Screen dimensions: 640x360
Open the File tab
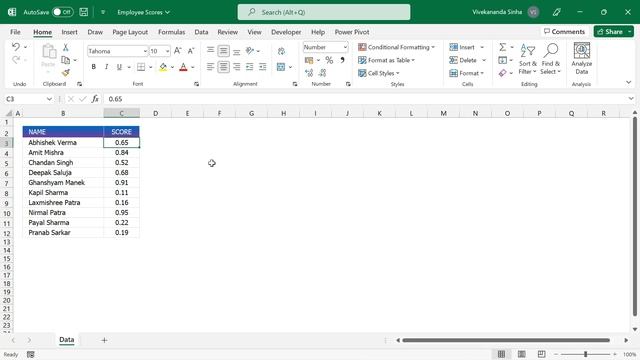pos(15,32)
